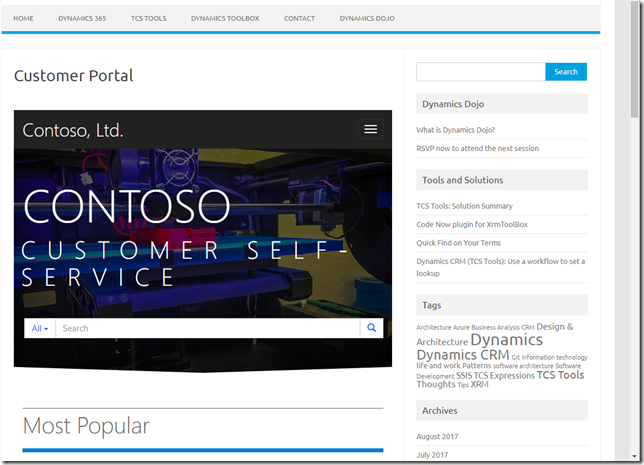644x465 pixels.
Task: Open the Contoso, Ltd. brand link
Action: pyautogui.click(x=73, y=130)
